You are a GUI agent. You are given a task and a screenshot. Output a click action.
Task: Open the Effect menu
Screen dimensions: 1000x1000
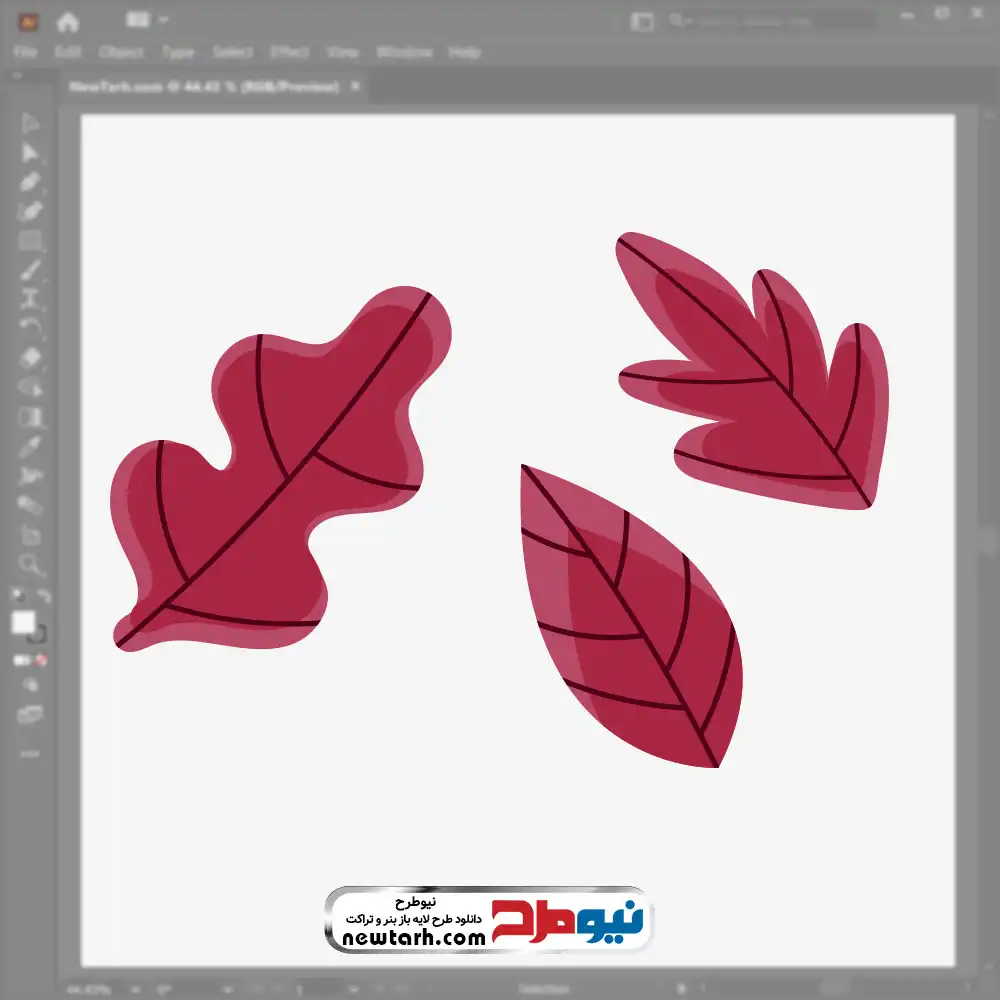coord(290,52)
